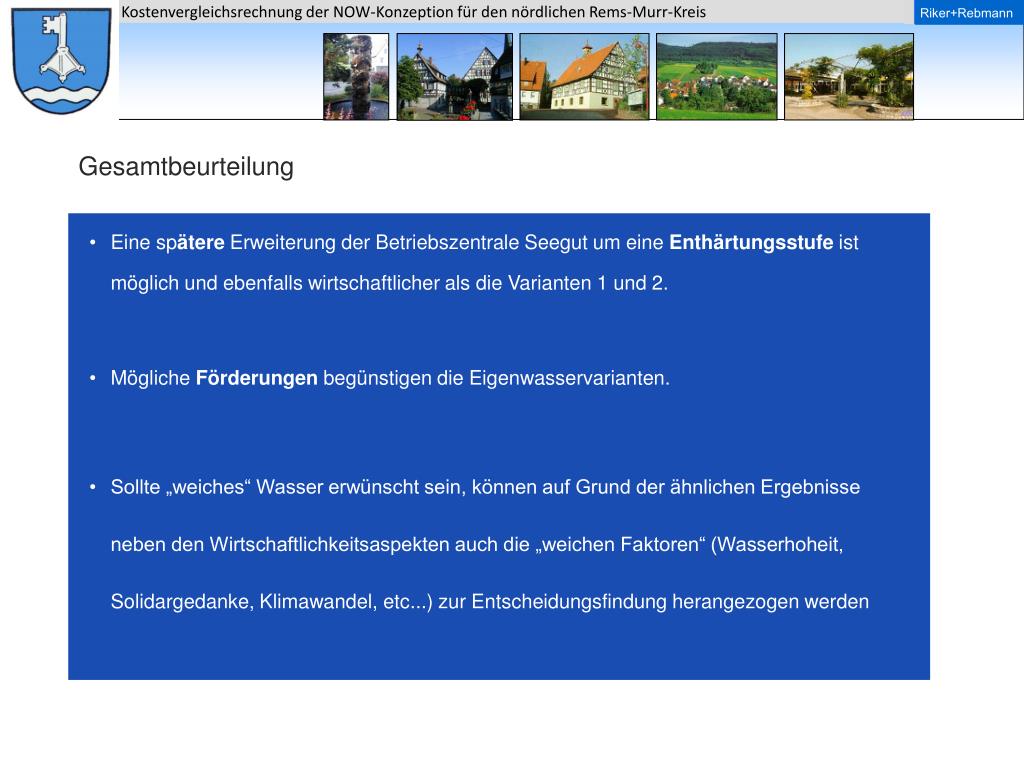The height and width of the screenshot is (768, 1024).
Task: Click the word '(Wasserhoheit,'
Action: (x=776, y=545)
